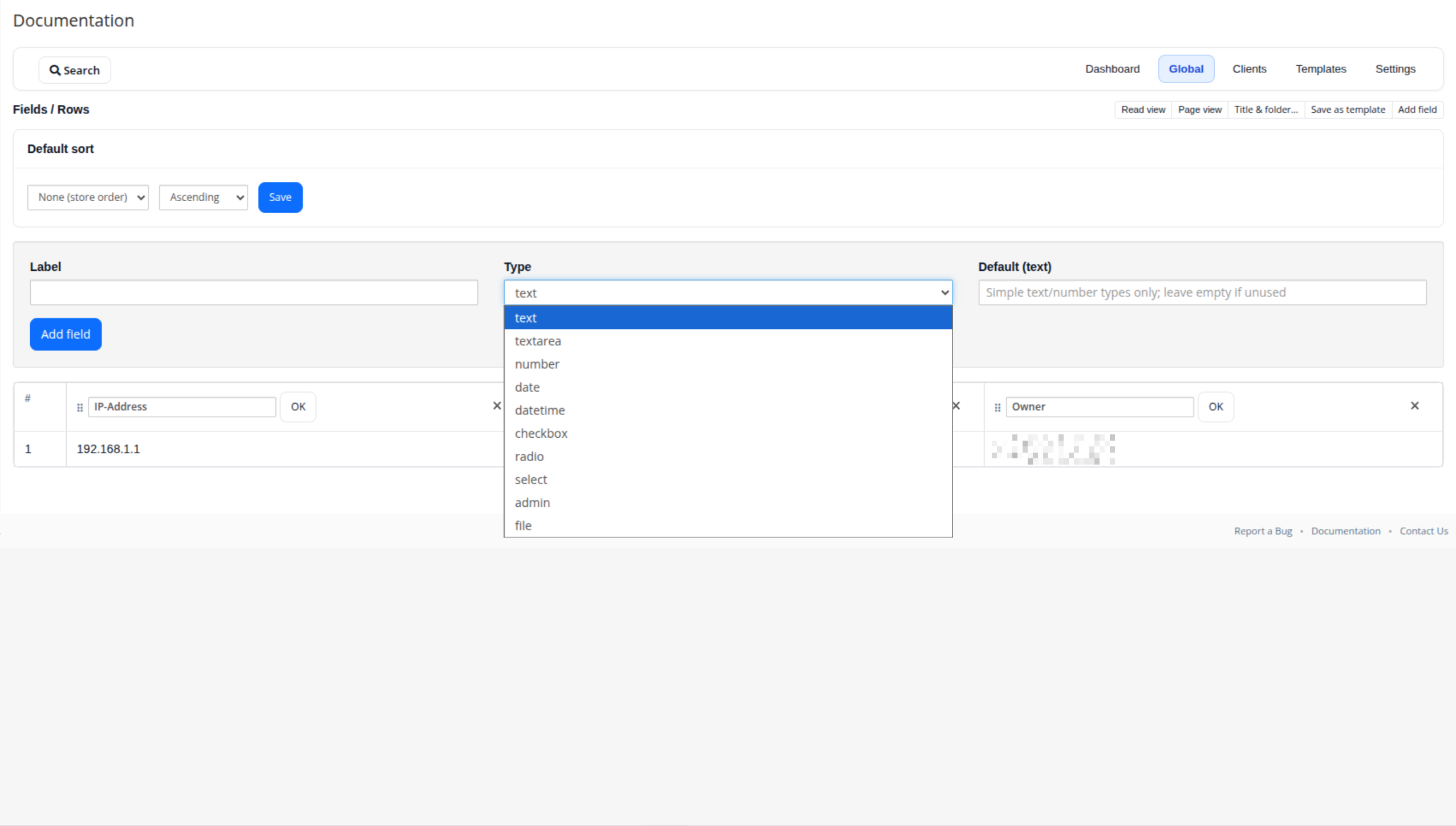Expand the Ascending order dropdown

[203, 197]
